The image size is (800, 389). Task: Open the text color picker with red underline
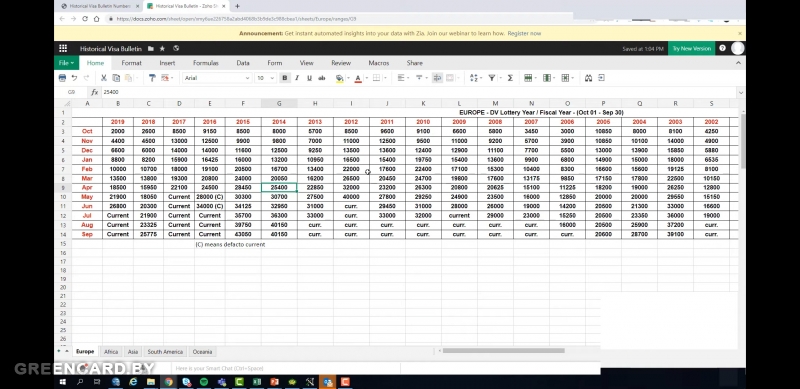(358, 78)
